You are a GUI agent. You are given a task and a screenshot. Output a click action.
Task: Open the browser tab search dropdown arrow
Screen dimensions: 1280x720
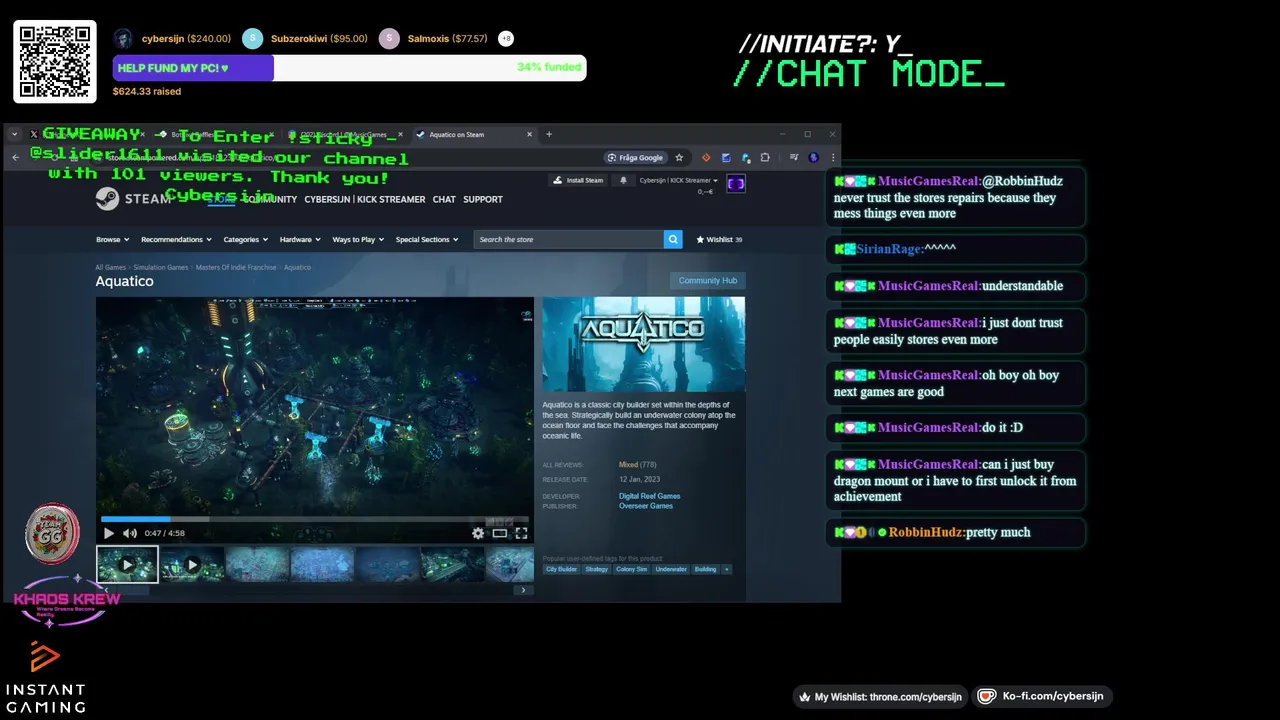[x=14, y=134]
